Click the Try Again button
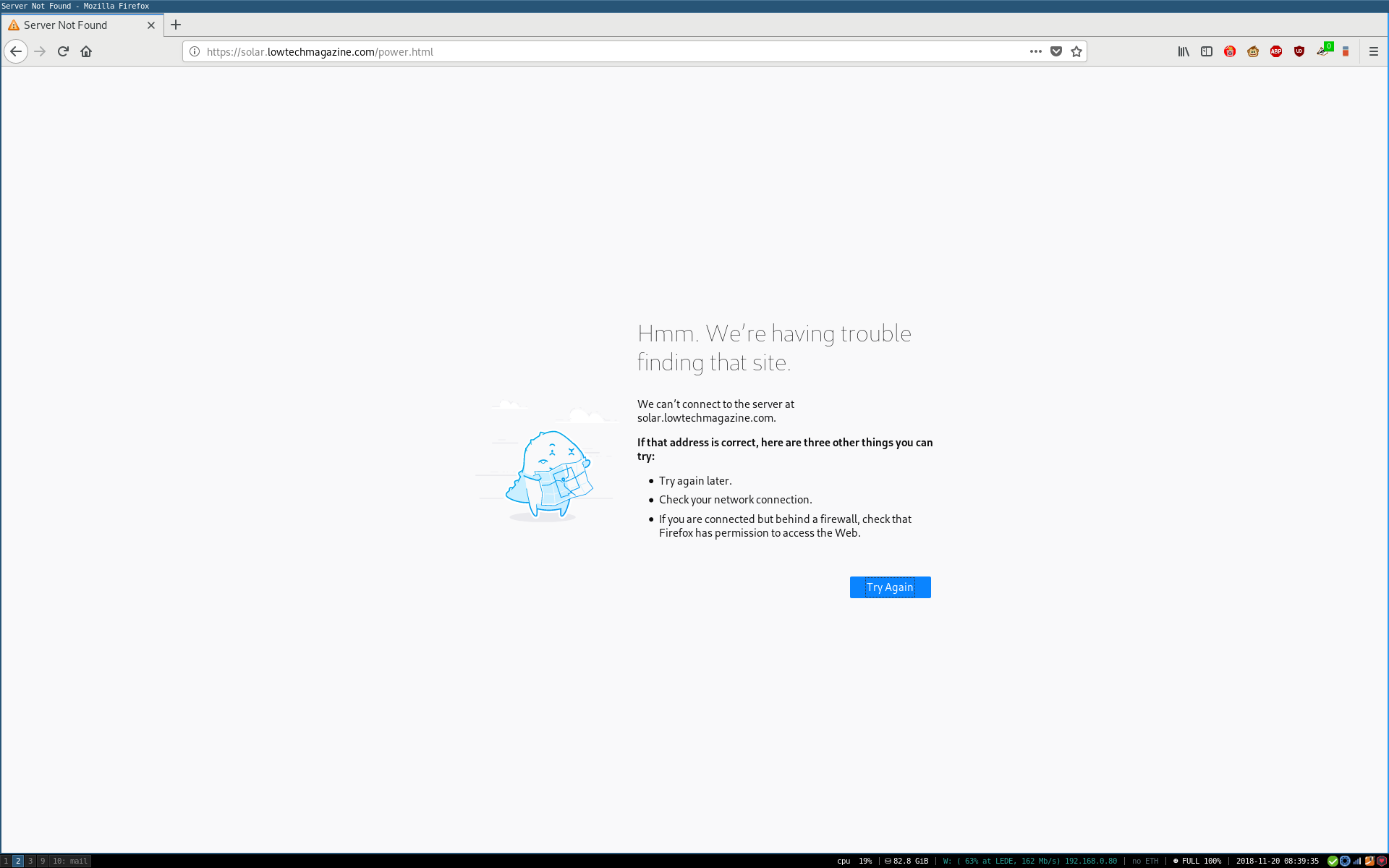Screen dimensions: 1389x868 [x=890, y=587]
